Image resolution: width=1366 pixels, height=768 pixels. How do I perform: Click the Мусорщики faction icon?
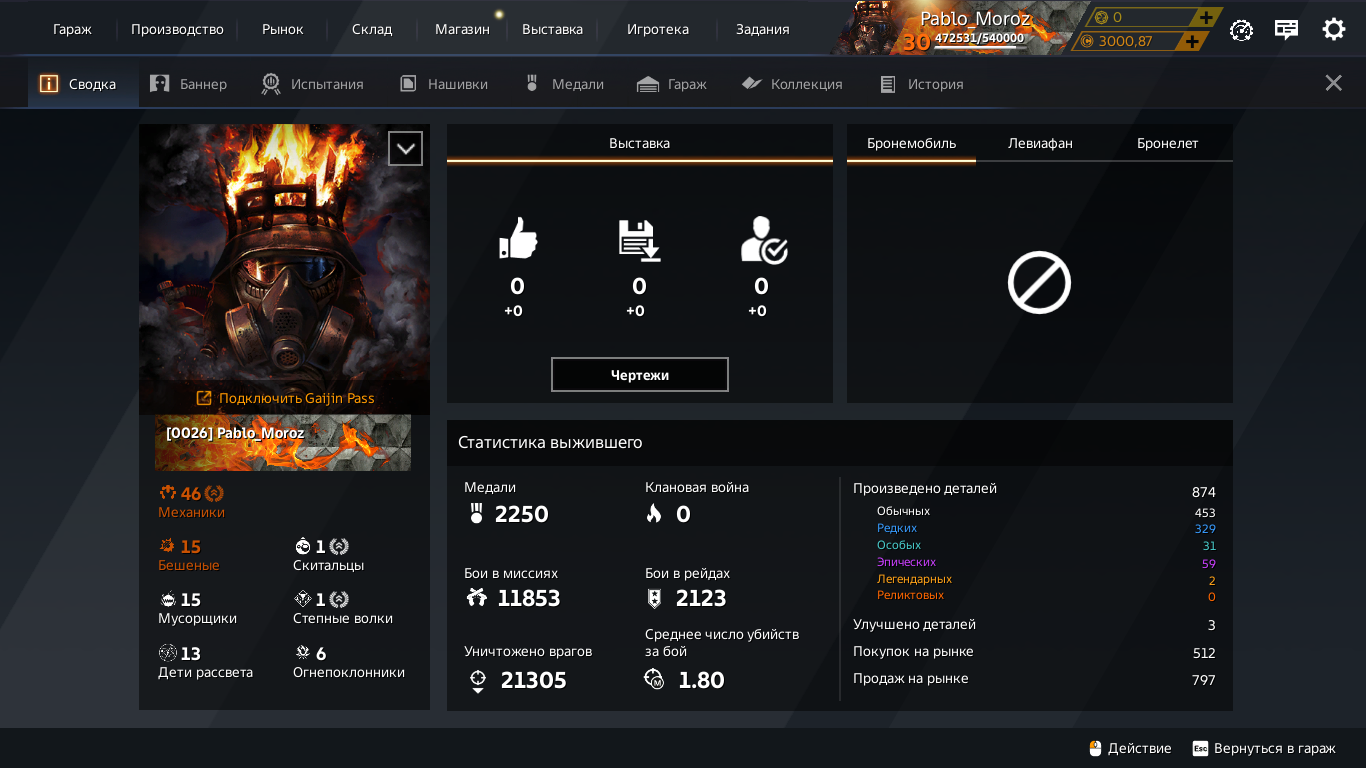pos(168,600)
